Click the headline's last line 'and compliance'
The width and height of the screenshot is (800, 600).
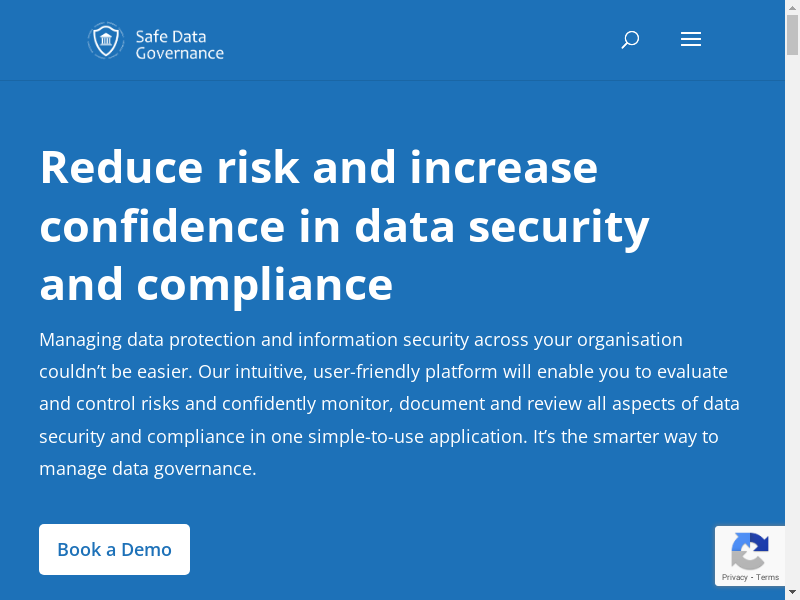(x=216, y=284)
